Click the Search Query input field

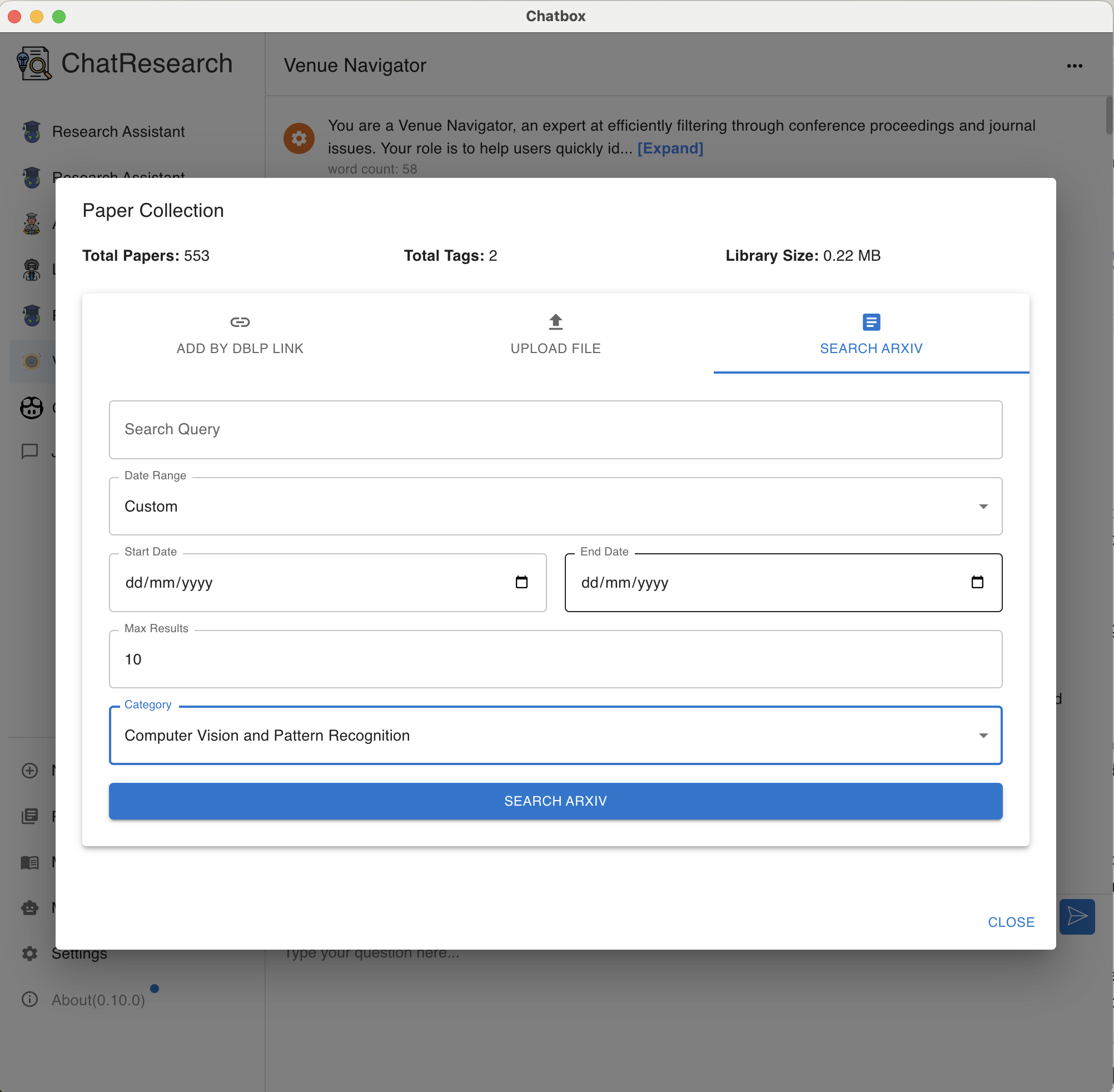(x=556, y=429)
